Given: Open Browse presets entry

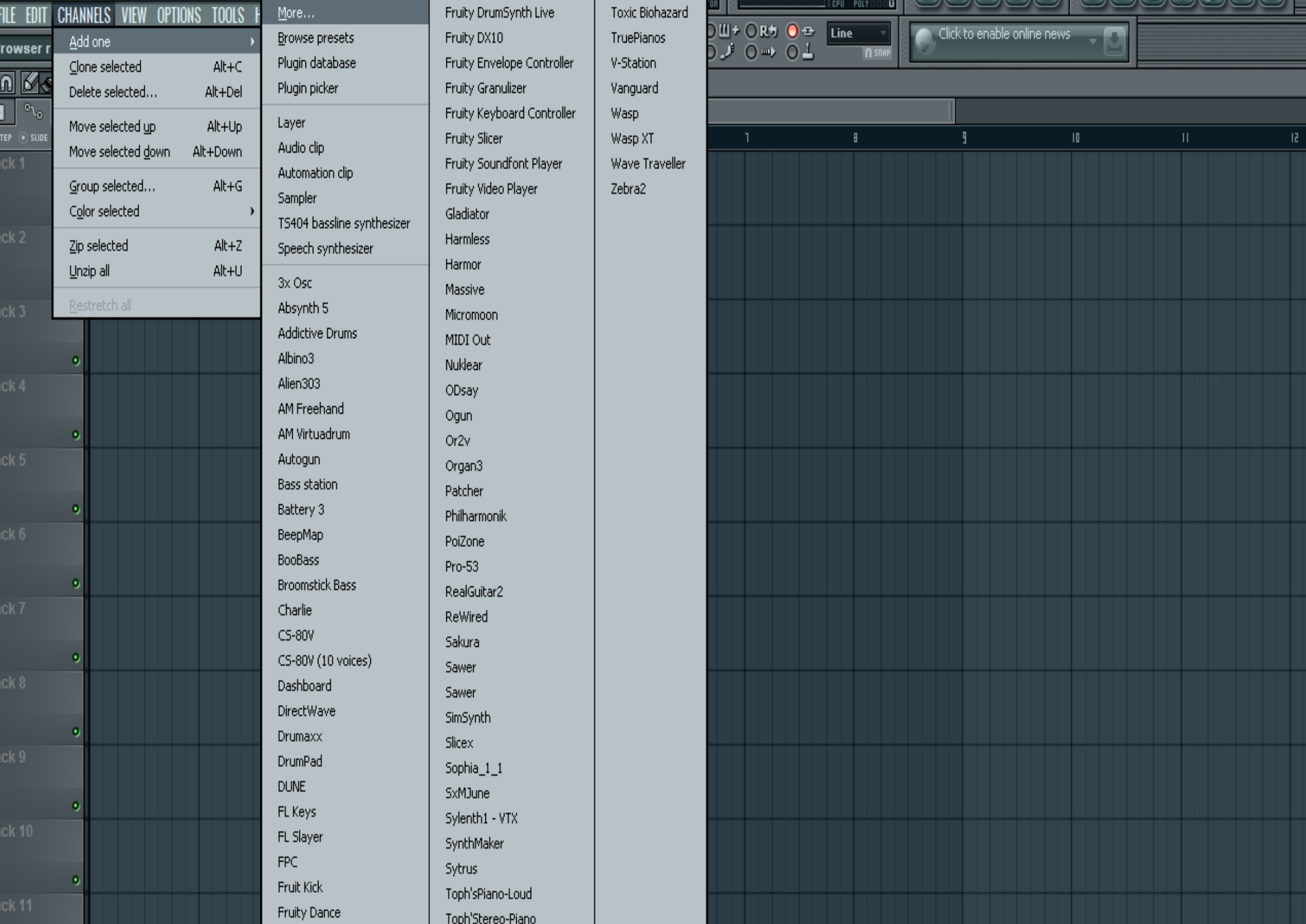Looking at the screenshot, I should (x=346, y=37).
